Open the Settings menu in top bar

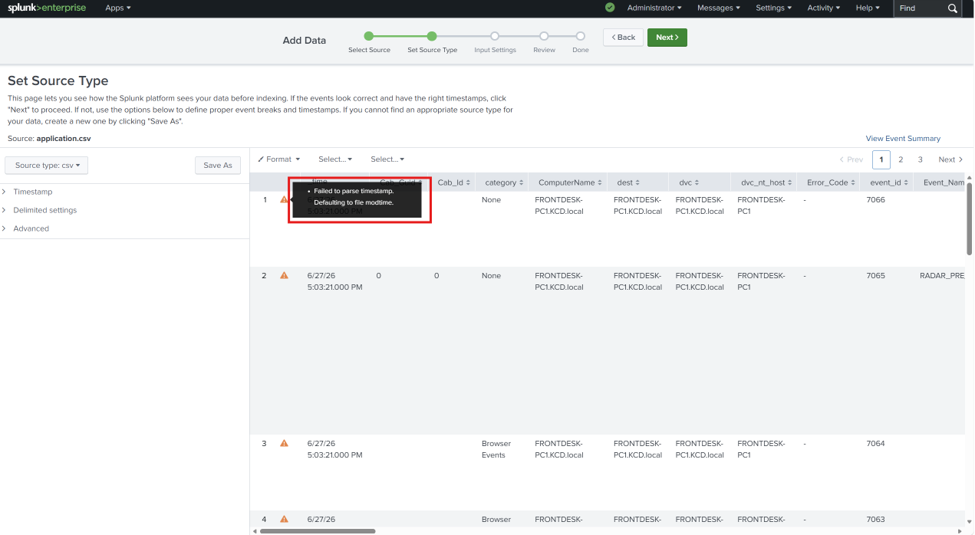[773, 8]
